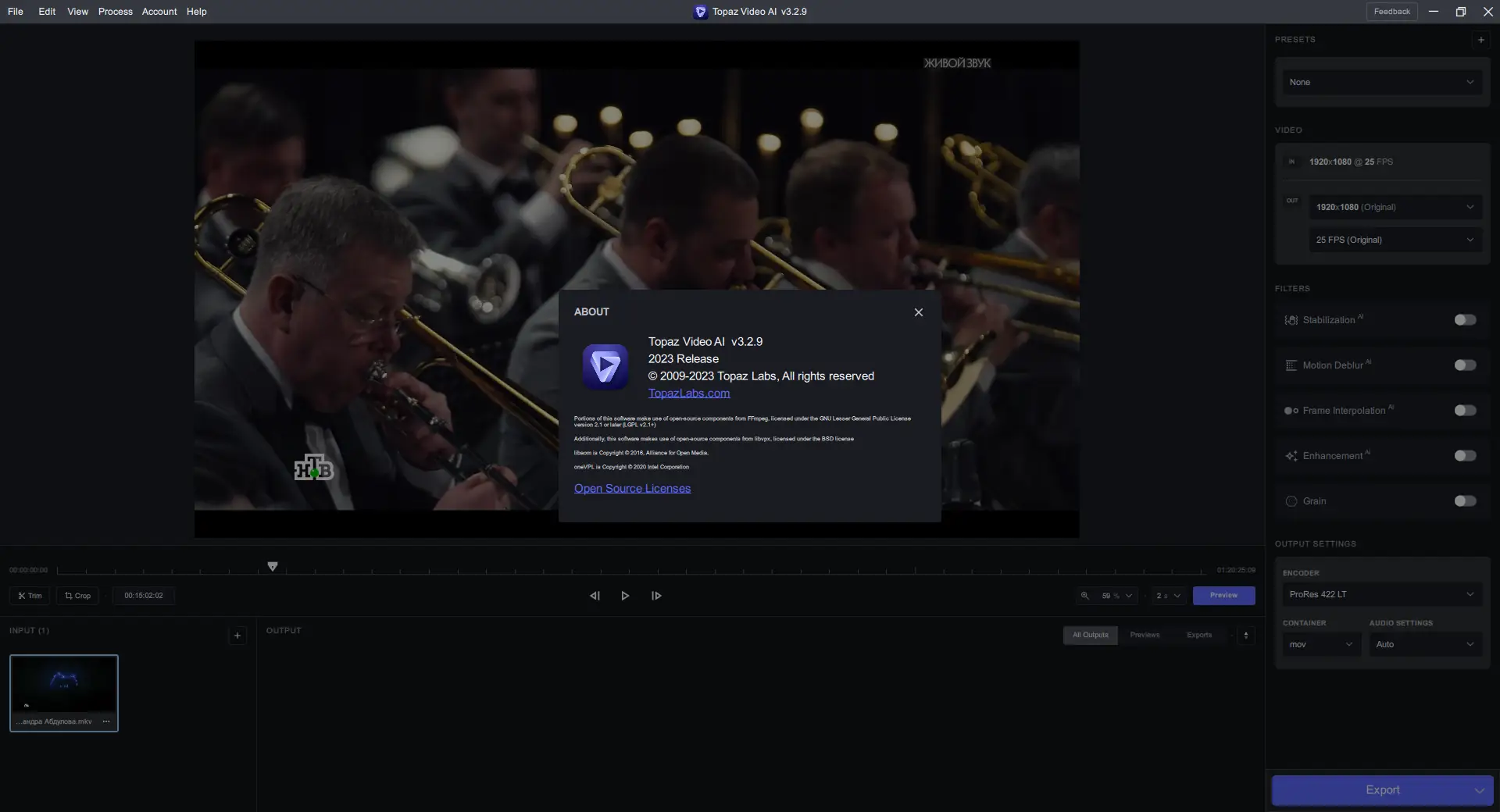Click the Enhancement sparkle icon
Viewport: 1500px width, 812px height.
[x=1291, y=456]
